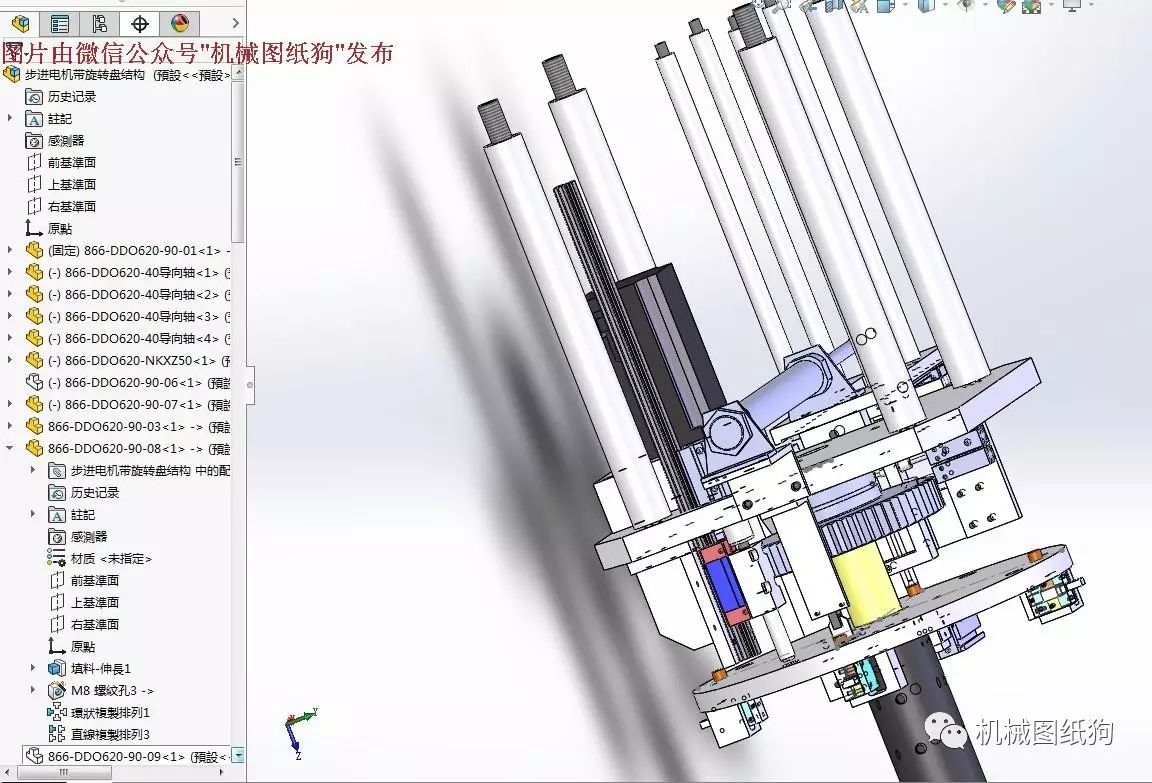Click the 環狀複製排列1 circular pattern feature
Screen dimensions: 1152x783
pos(109,712)
